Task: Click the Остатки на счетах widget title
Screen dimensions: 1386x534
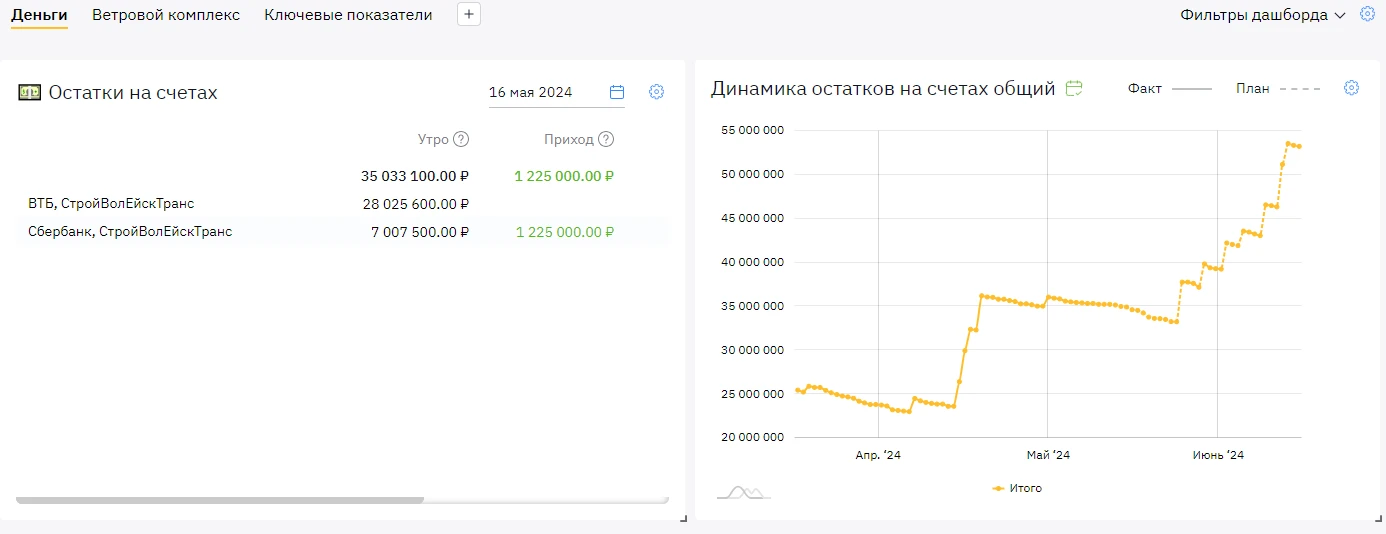Action: click(x=133, y=92)
